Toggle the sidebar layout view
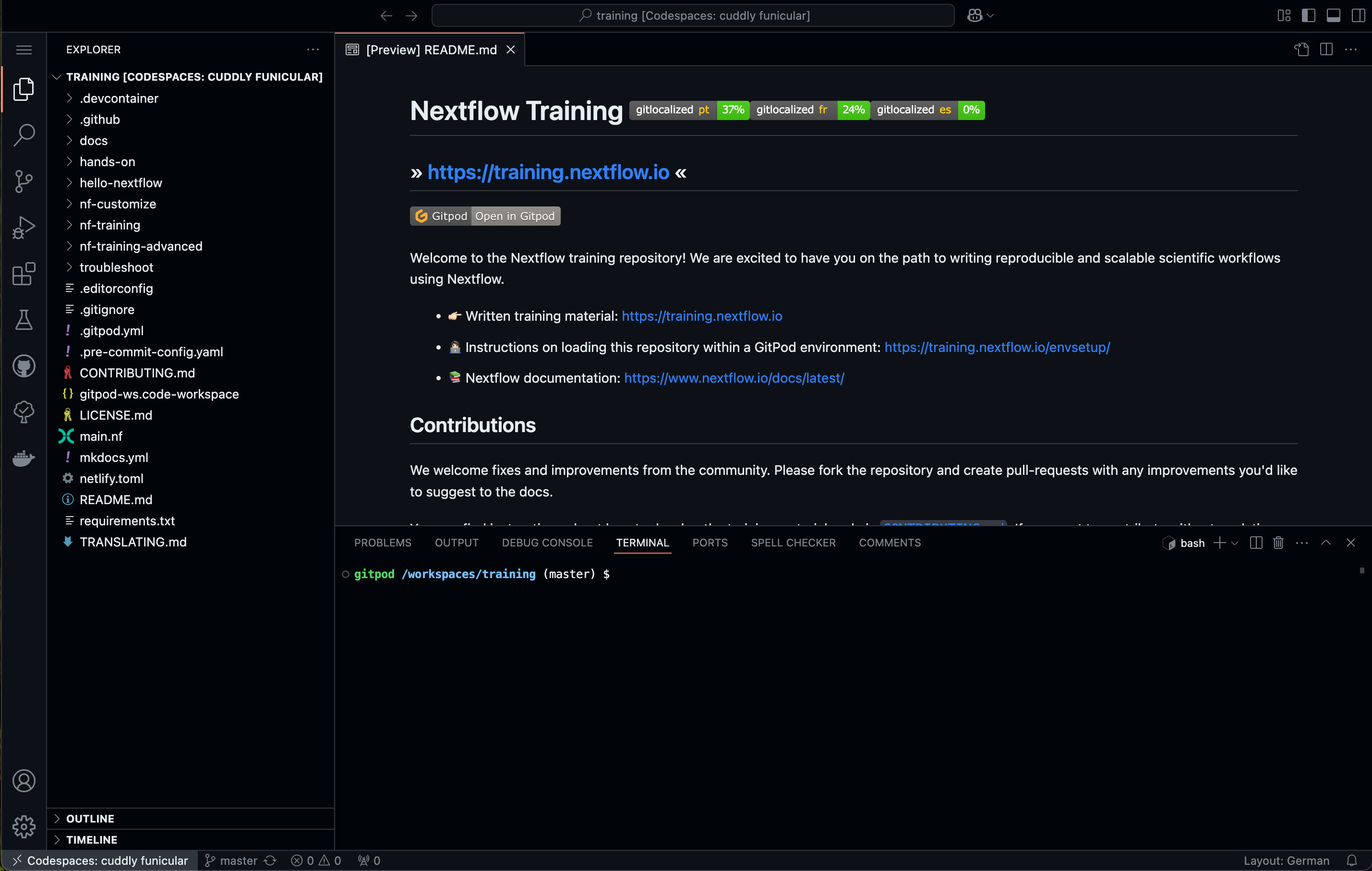Viewport: 1372px width, 871px height. (x=1308, y=15)
